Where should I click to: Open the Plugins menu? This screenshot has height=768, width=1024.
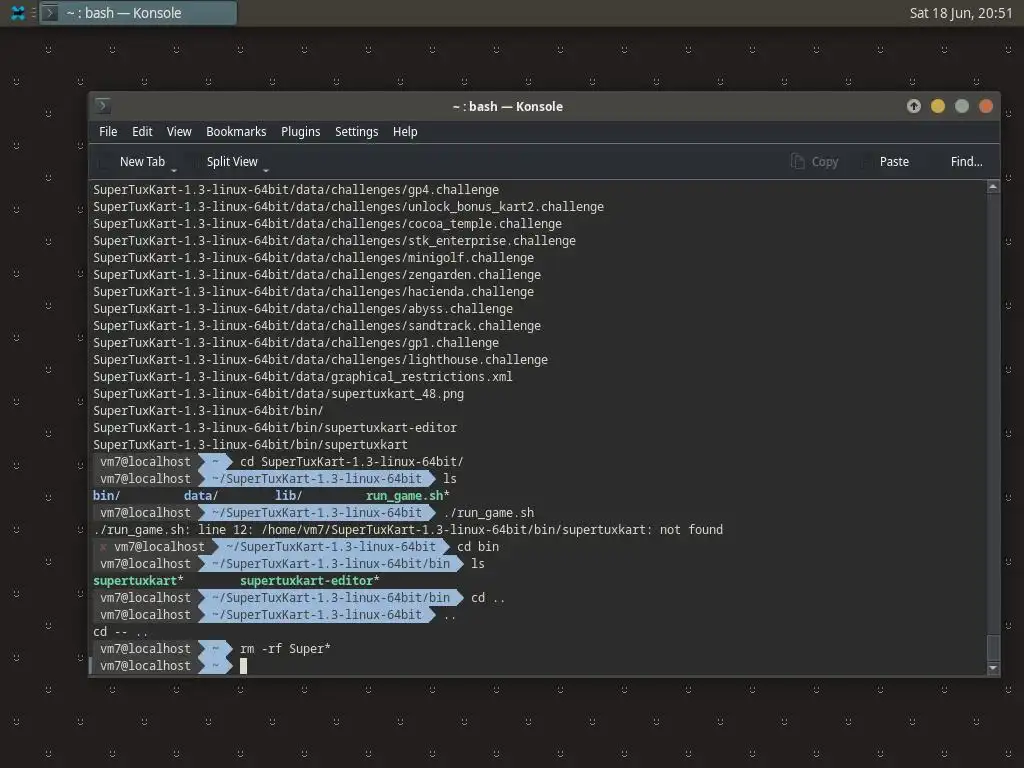pyautogui.click(x=300, y=132)
